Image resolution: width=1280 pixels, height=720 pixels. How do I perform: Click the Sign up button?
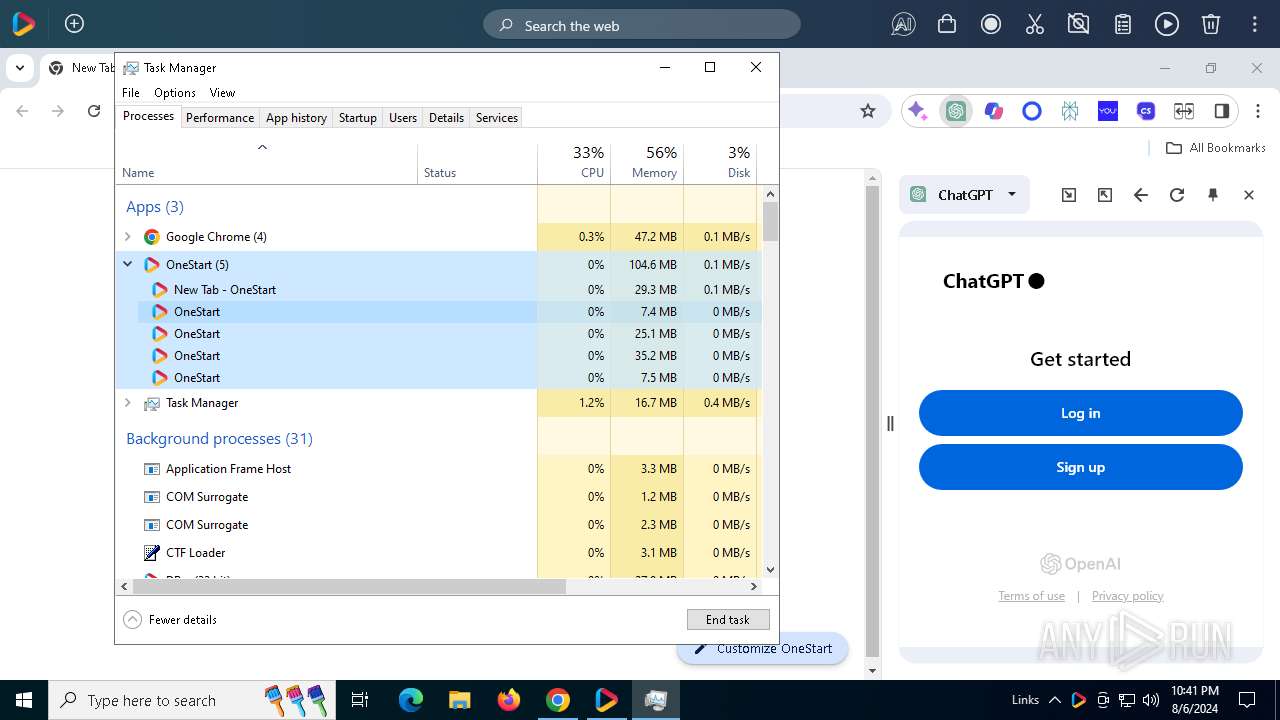[x=1080, y=467]
